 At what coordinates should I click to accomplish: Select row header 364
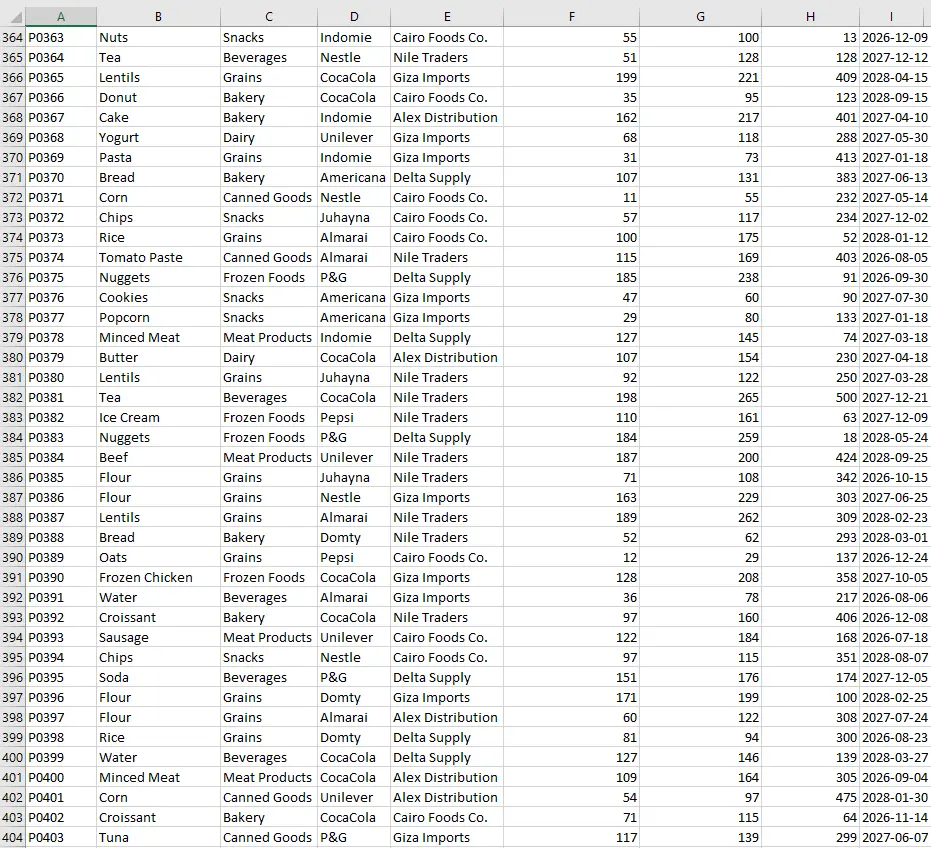[x=12, y=37]
